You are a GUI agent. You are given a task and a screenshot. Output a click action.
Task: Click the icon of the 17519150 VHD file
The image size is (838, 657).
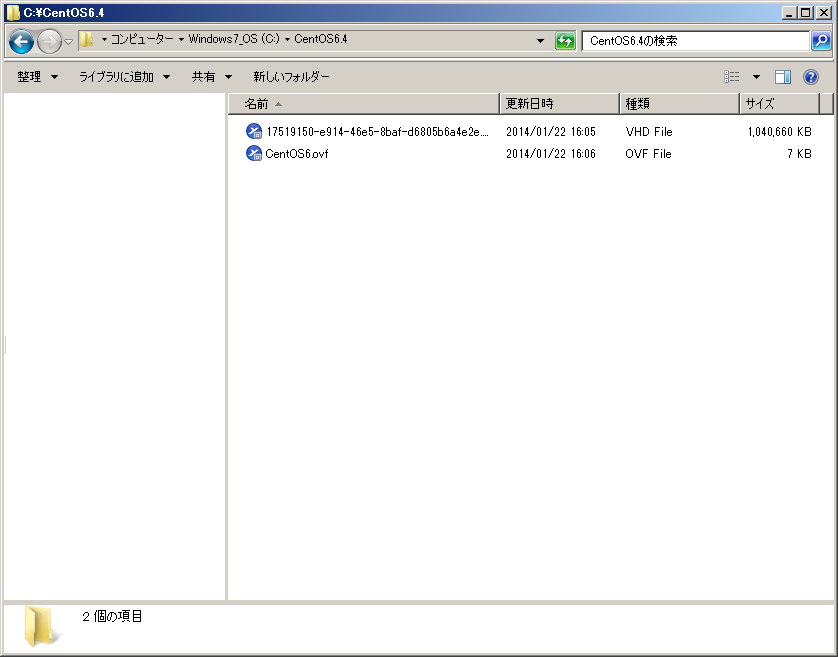click(254, 131)
